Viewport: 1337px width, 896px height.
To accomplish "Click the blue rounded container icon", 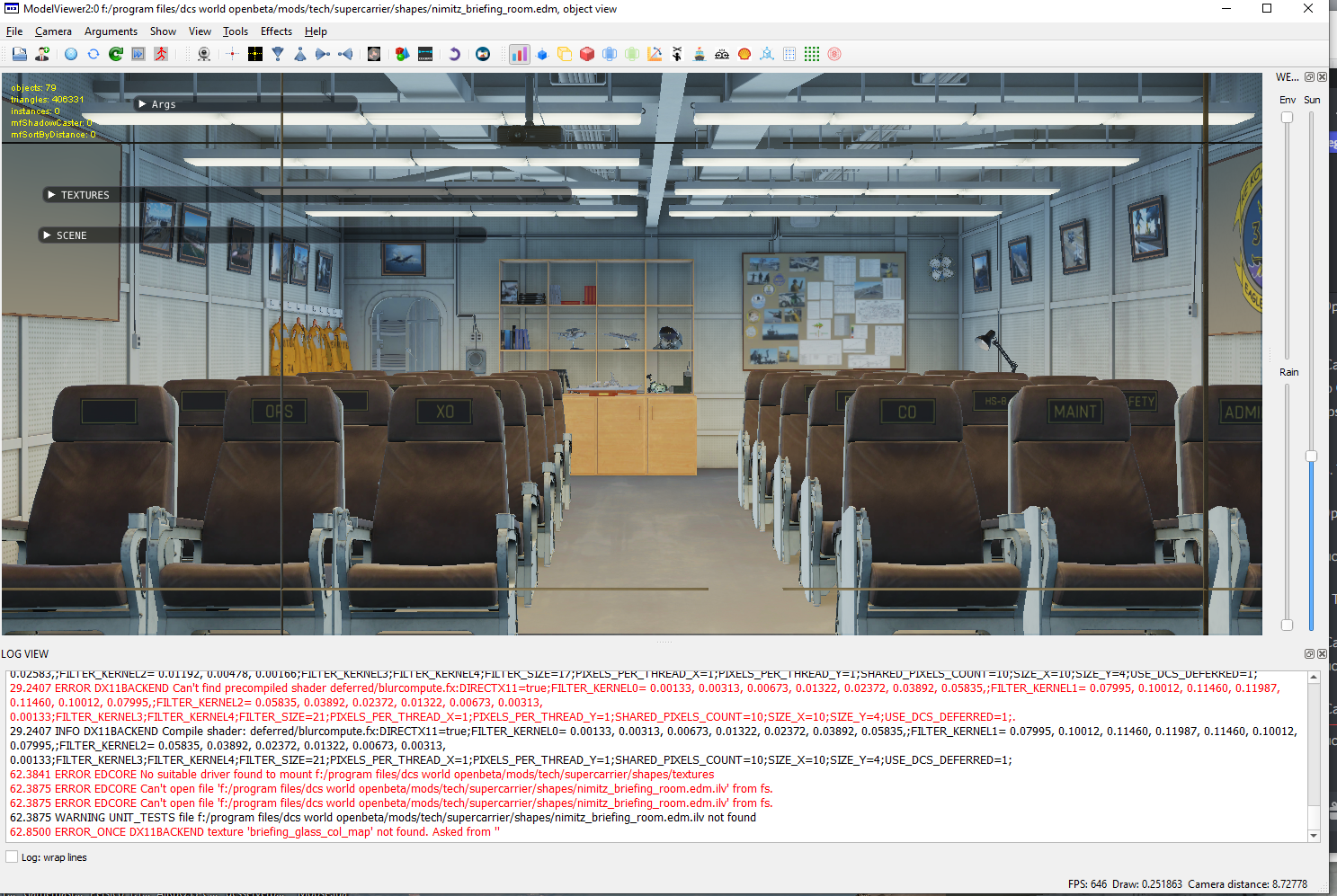I will pyautogui.click(x=610, y=54).
